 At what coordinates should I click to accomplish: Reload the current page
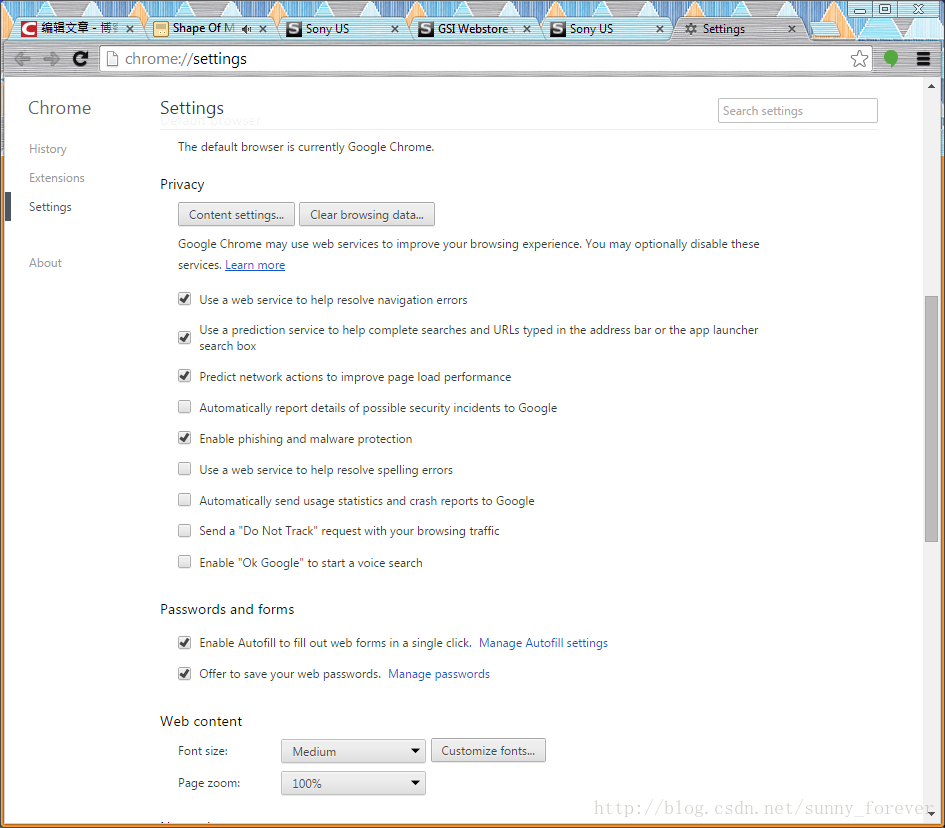[x=80, y=58]
